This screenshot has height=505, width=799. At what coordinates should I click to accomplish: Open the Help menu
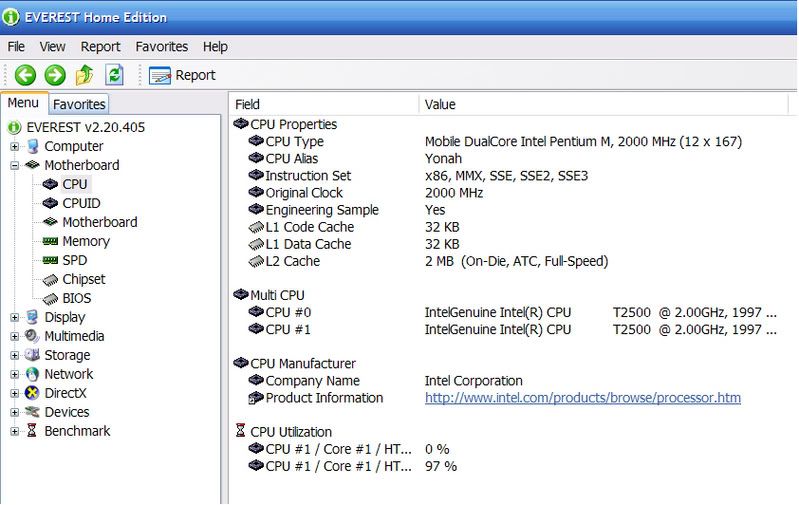click(215, 47)
